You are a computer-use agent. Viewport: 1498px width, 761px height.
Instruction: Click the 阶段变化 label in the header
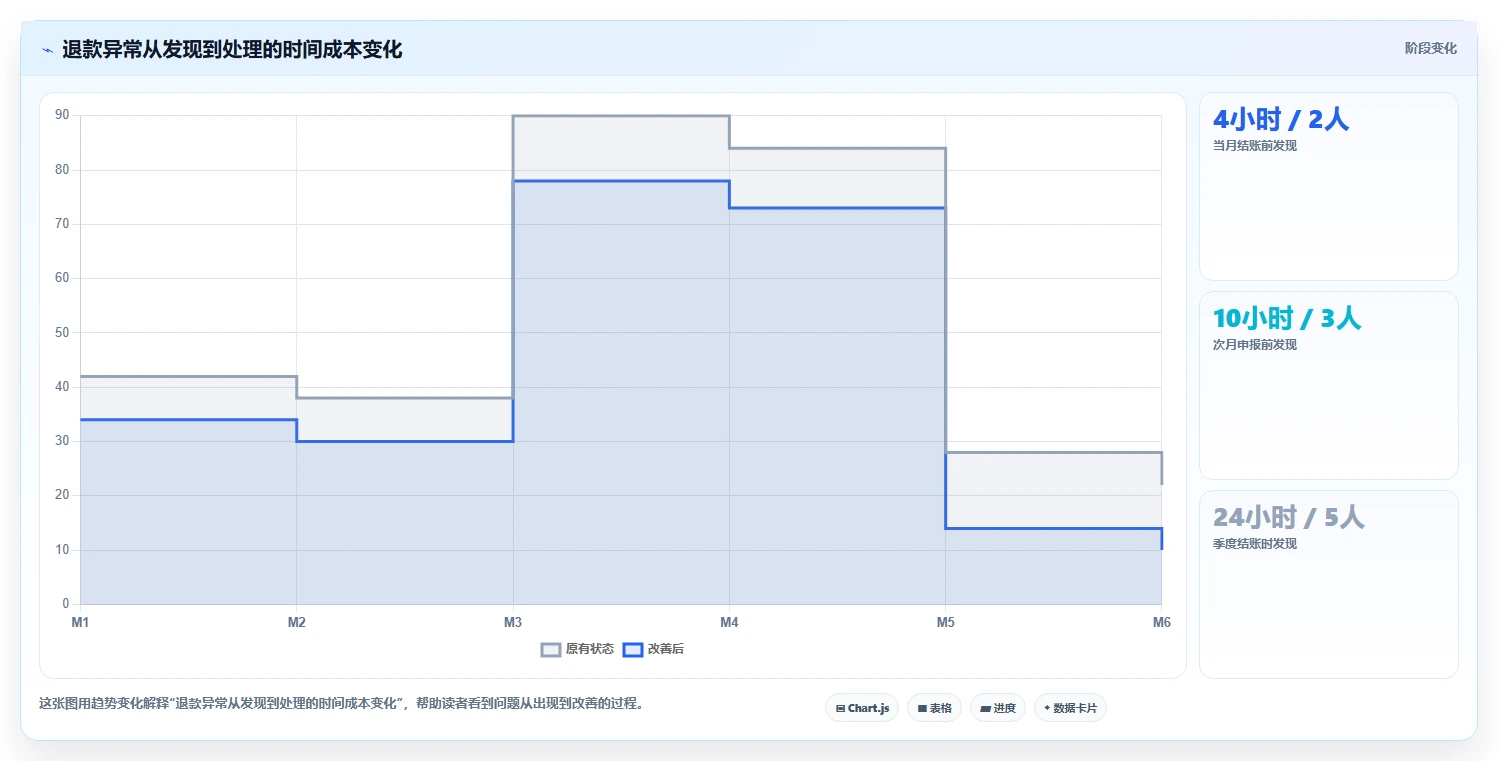1431,48
